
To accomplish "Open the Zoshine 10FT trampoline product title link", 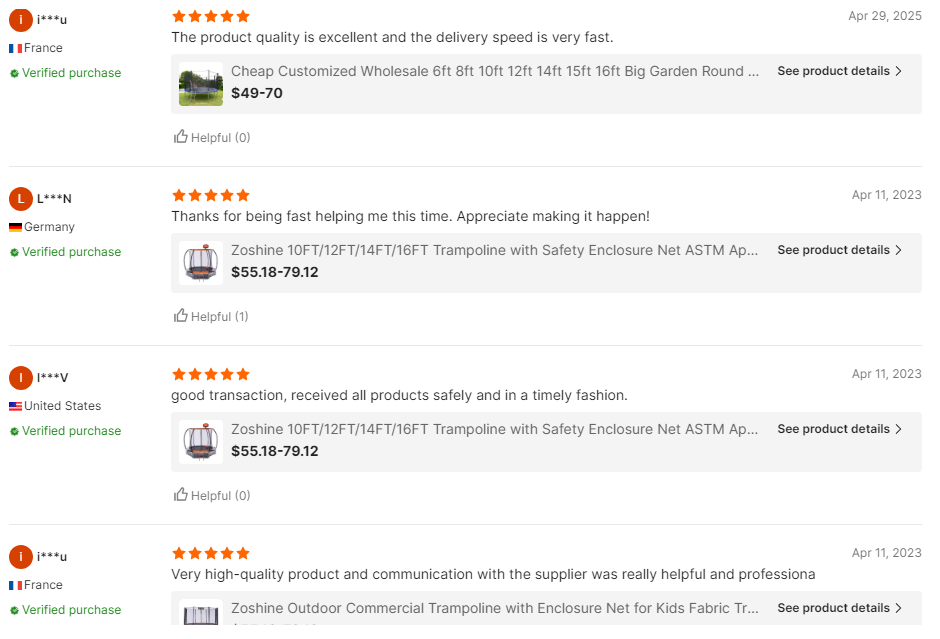I will coord(493,250).
